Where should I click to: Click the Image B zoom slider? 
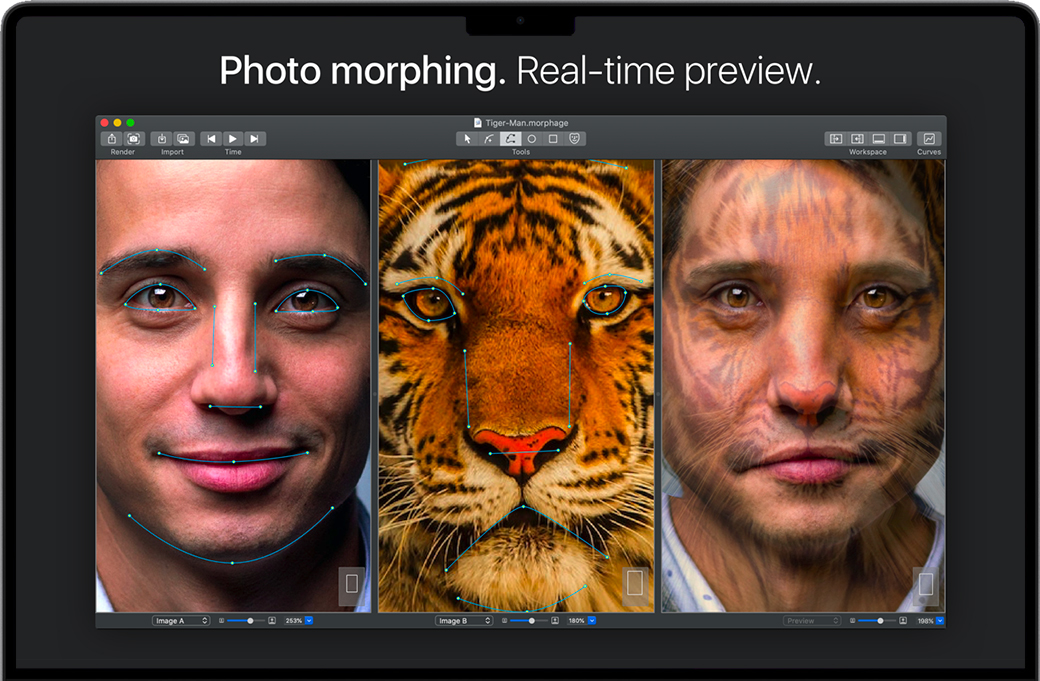531,621
